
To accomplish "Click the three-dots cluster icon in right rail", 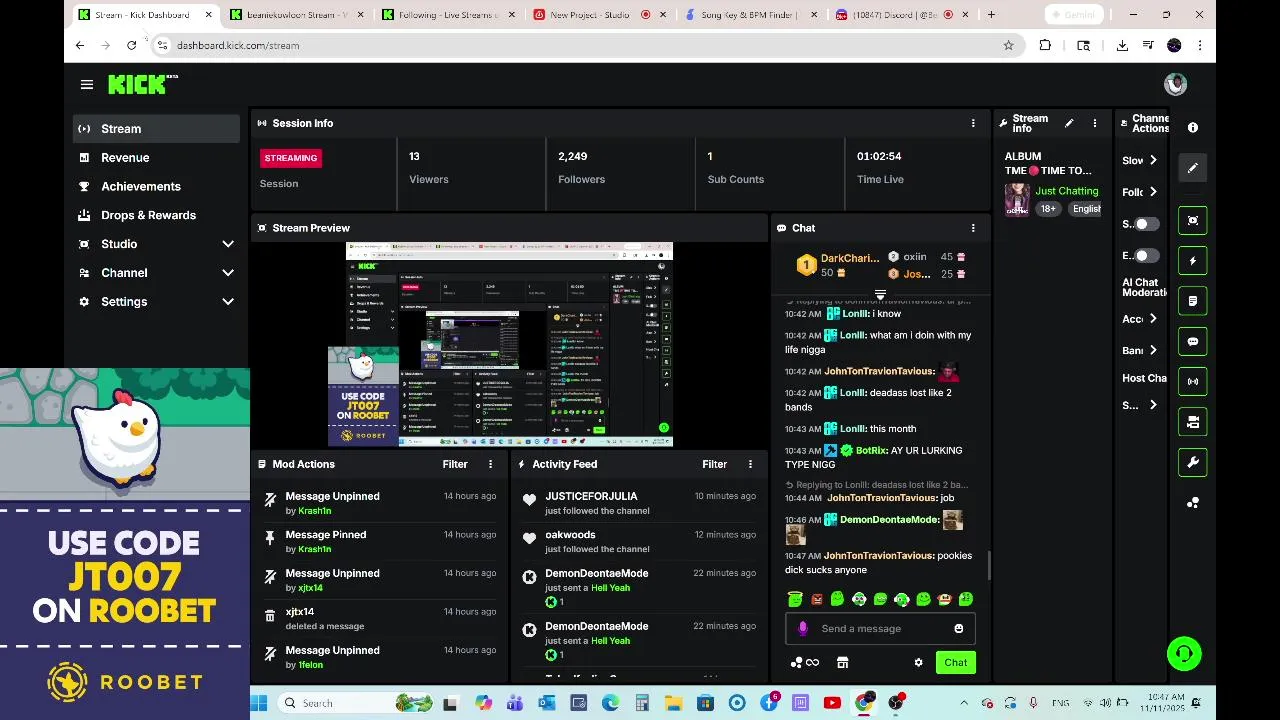I will [1193, 503].
